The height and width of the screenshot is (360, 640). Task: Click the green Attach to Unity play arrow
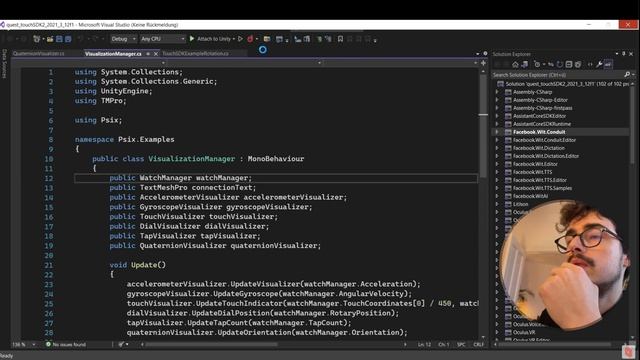(192, 39)
